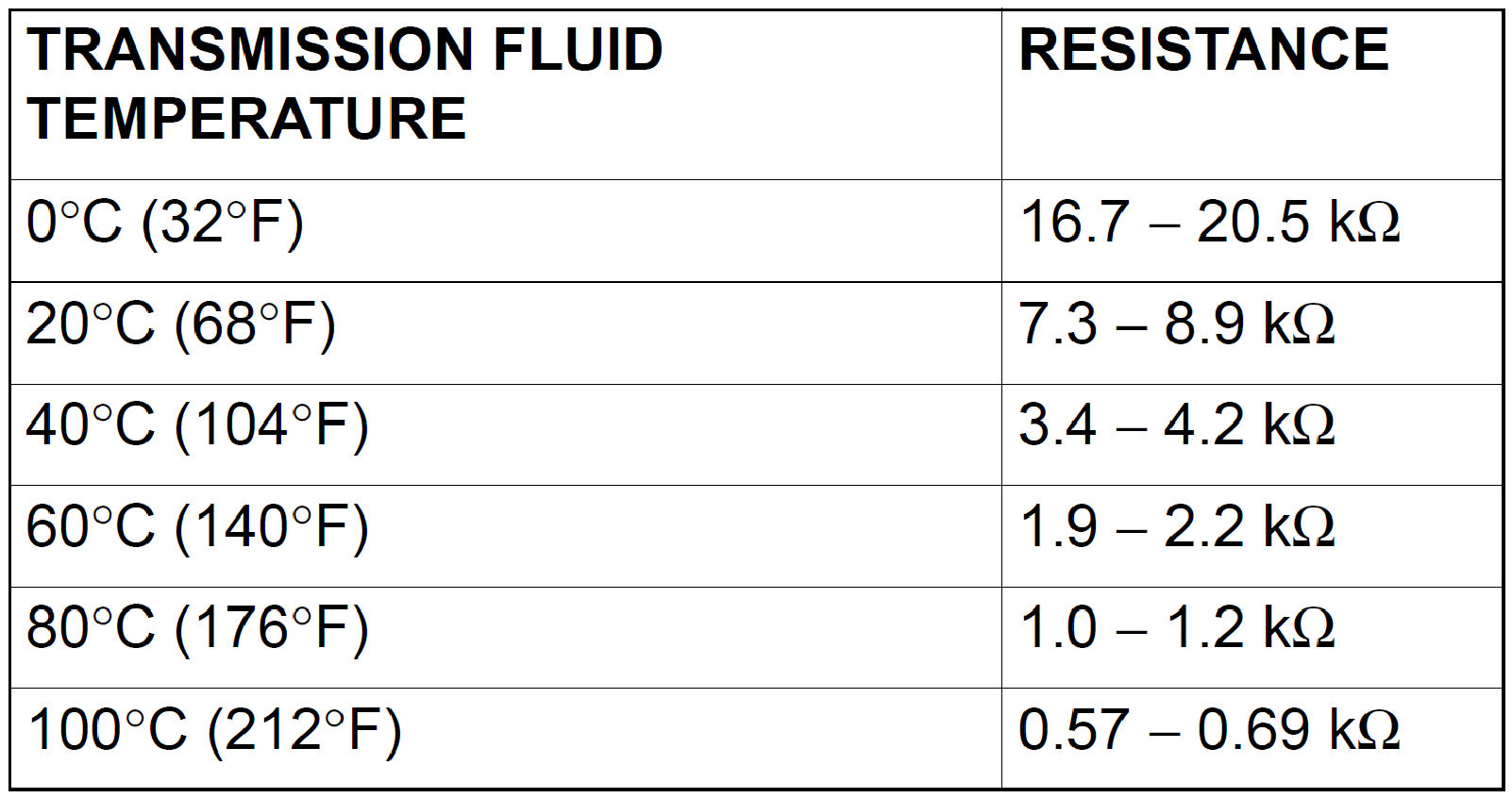Screen dimensions: 1512x798
Task: Select the Resistance column header
Action: click(x=1203, y=50)
